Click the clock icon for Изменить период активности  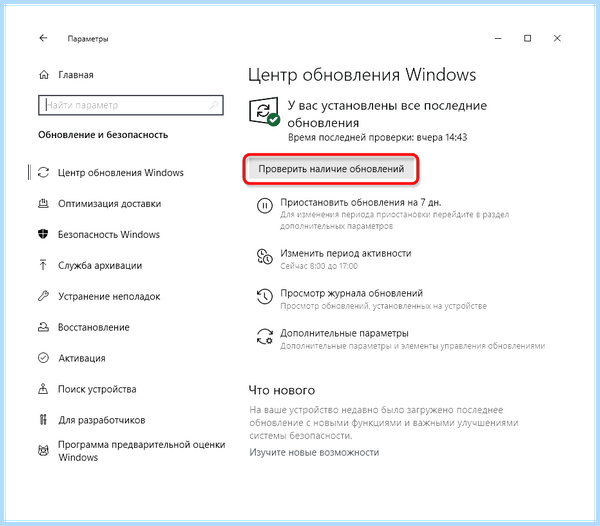click(x=264, y=256)
